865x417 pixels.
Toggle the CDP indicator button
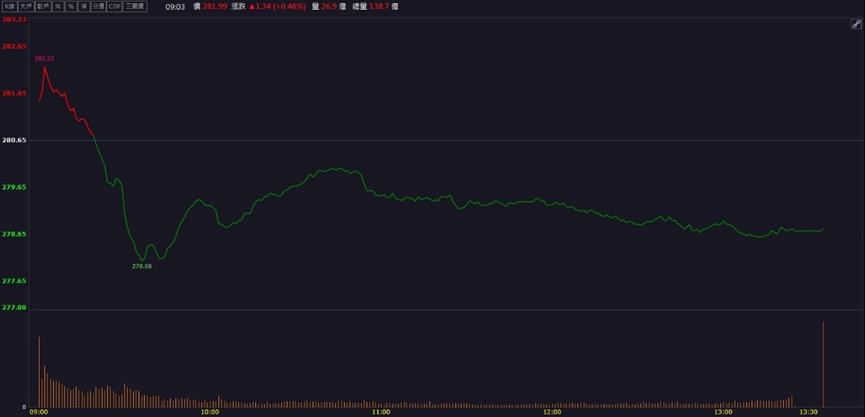(114, 7)
